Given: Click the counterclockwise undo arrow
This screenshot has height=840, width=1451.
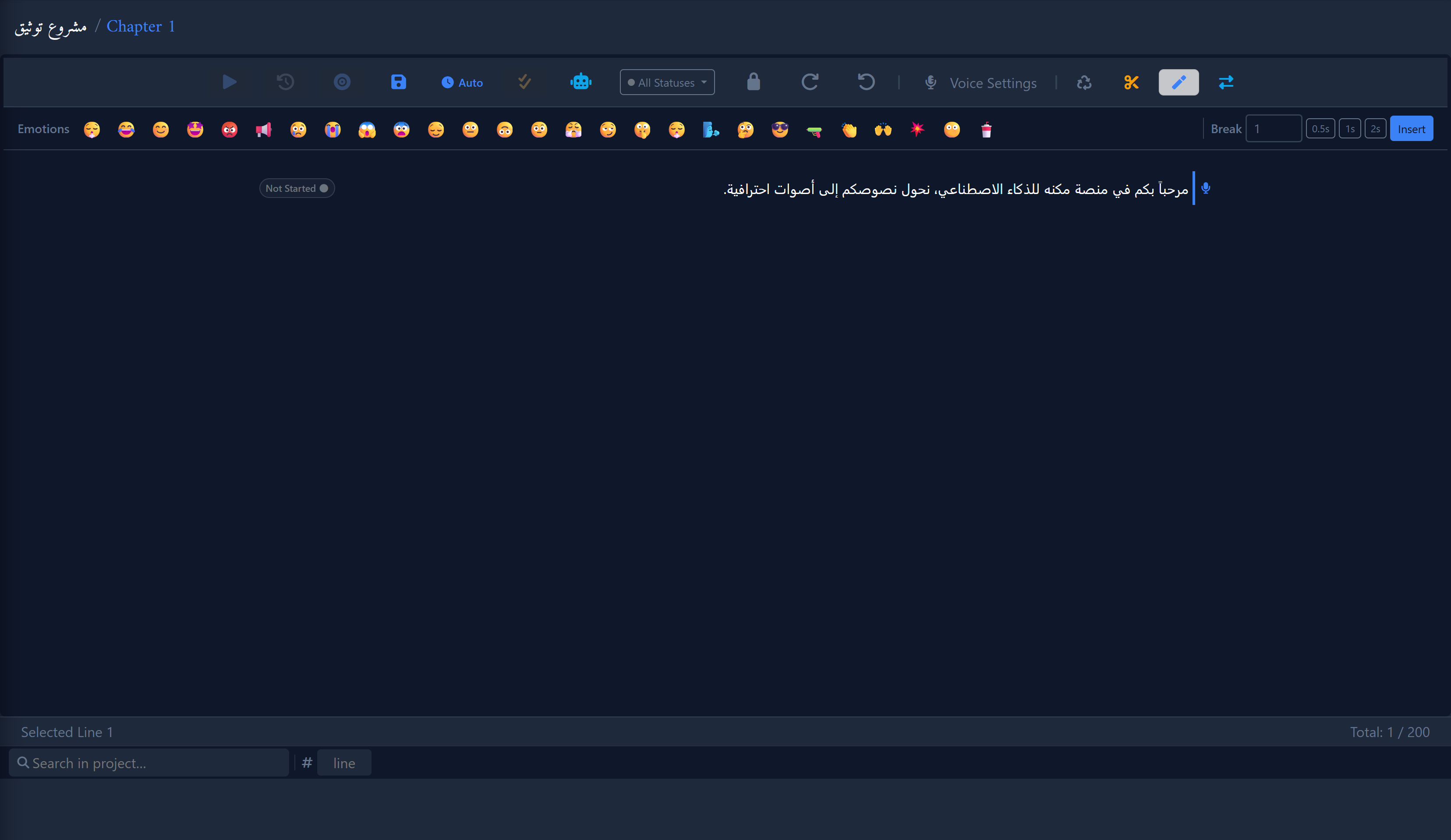Looking at the screenshot, I should click(866, 82).
